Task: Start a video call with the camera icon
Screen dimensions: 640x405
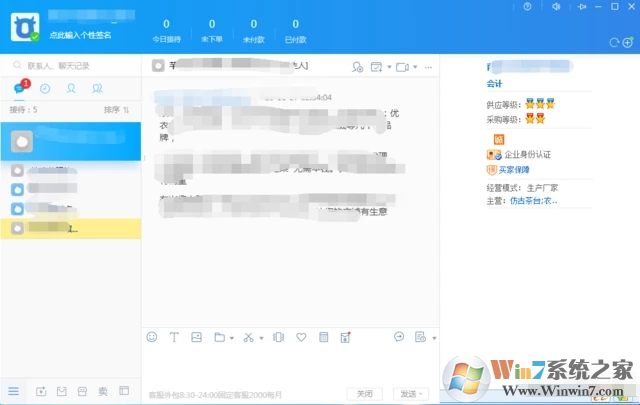Action: tap(402, 67)
